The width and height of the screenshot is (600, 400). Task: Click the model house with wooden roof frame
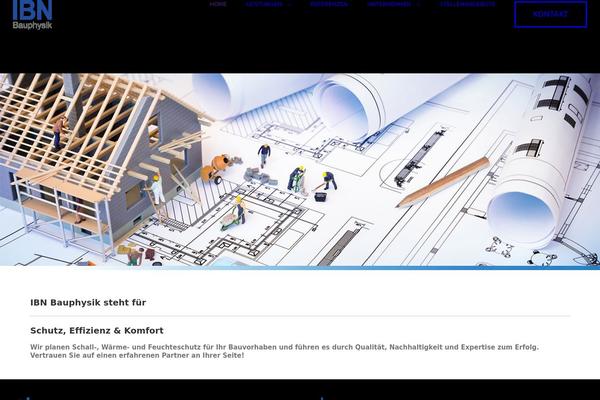[95, 150]
